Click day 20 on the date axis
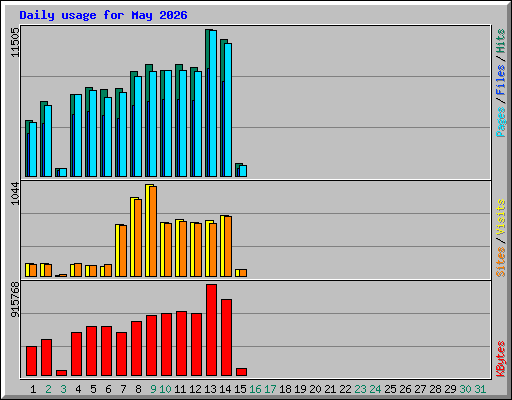512x400 pixels. pyautogui.click(x=315, y=389)
